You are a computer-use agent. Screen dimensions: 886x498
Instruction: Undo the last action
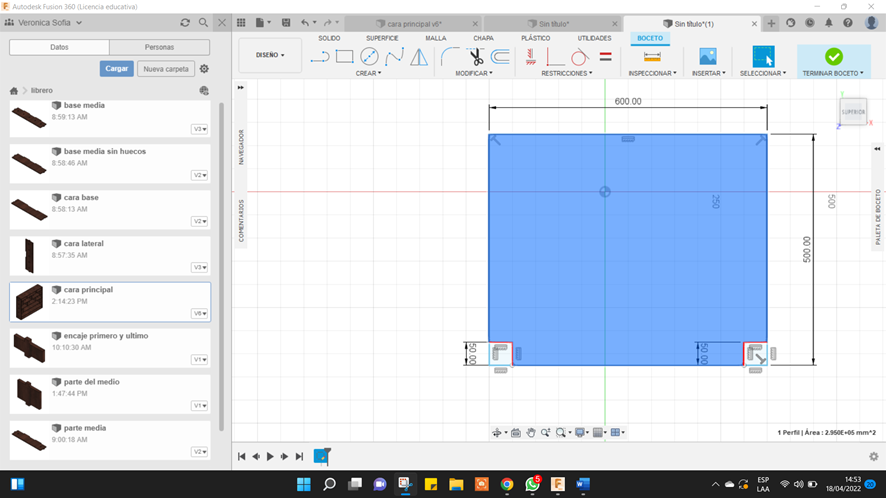(x=305, y=23)
